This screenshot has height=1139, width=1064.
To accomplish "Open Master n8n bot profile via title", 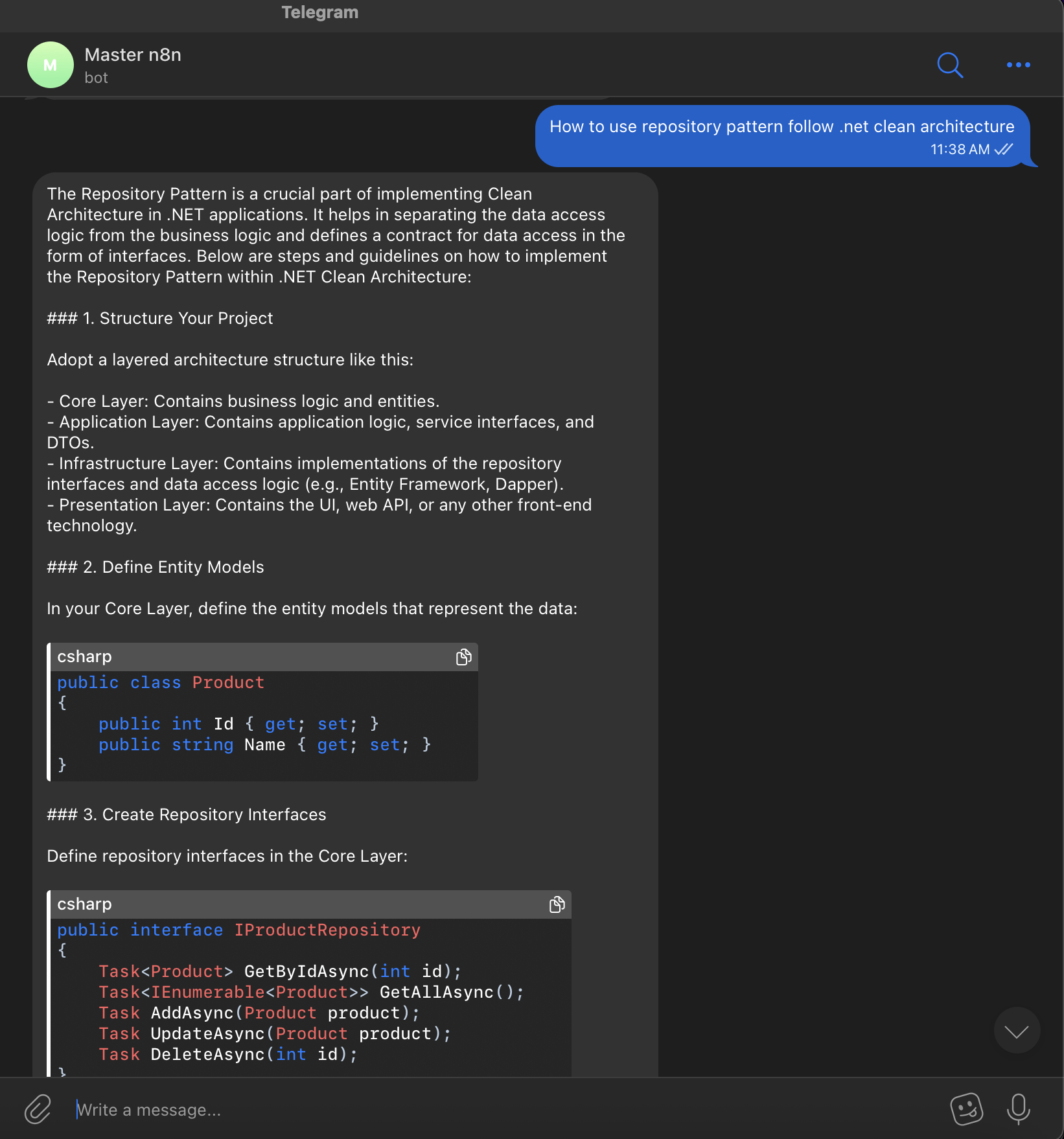I will [133, 55].
